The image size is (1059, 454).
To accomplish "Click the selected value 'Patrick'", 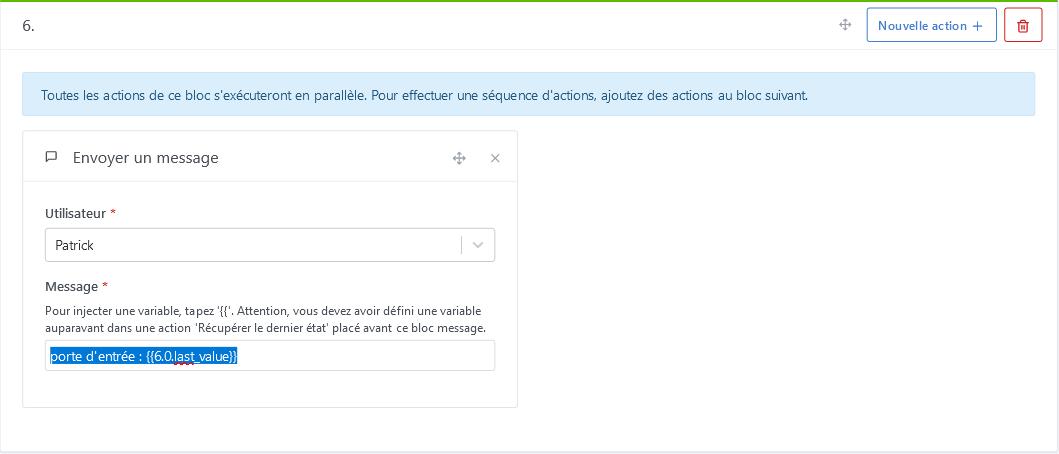I will (75, 245).
